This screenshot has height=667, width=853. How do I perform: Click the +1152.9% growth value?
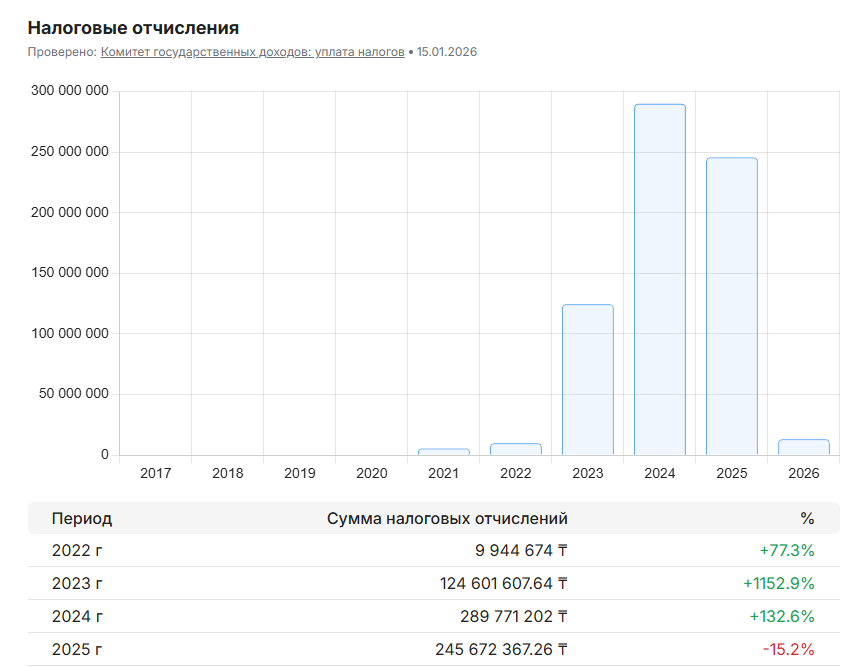coord(778,583)
